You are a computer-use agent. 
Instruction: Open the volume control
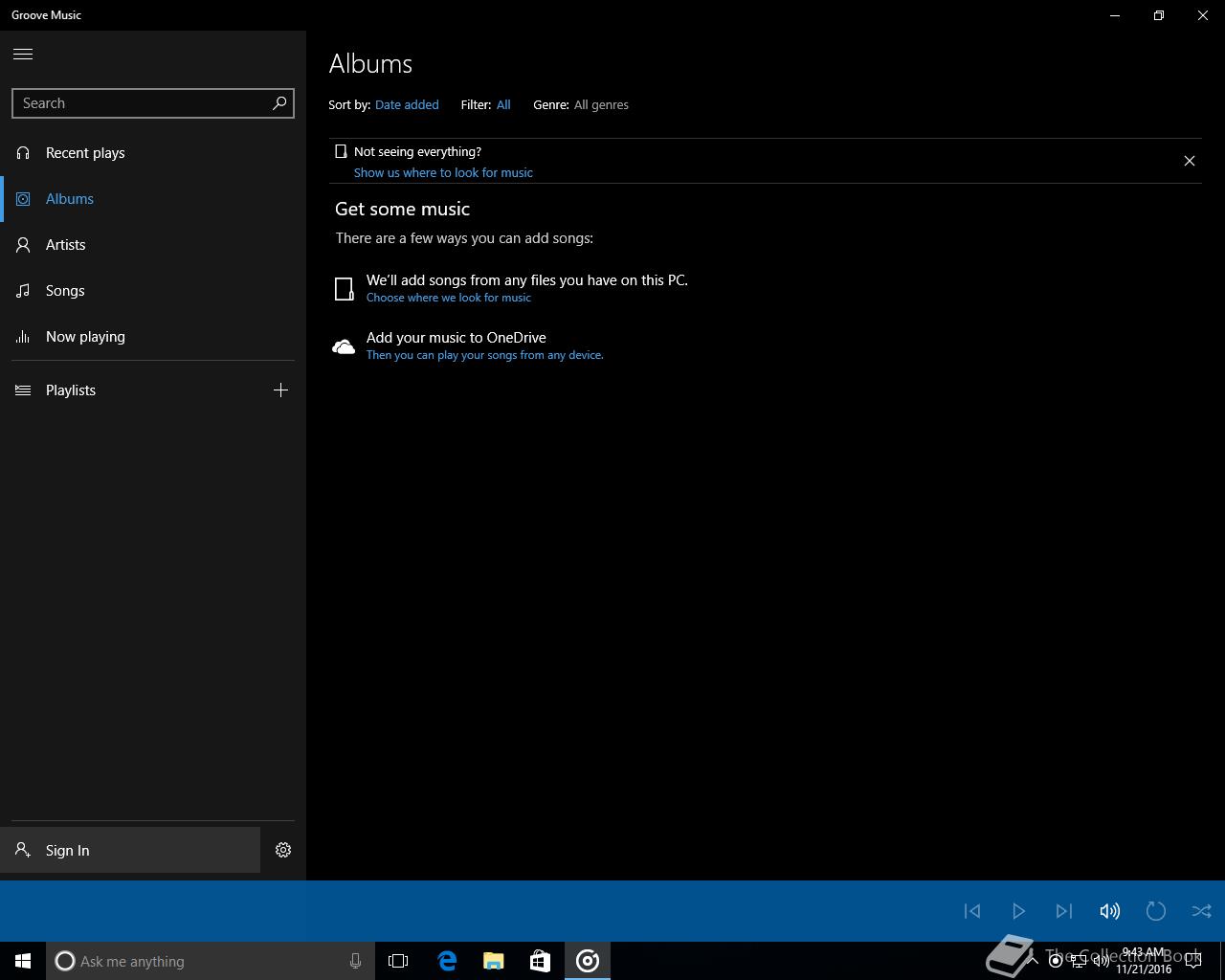pyautogui.click(x=1110, y=911)
